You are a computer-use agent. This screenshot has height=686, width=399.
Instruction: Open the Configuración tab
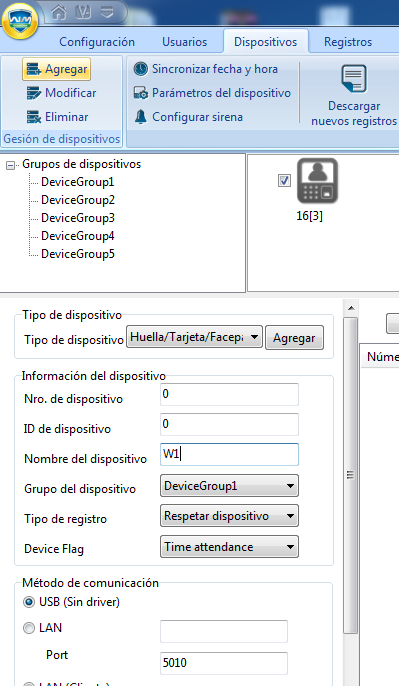97,42
